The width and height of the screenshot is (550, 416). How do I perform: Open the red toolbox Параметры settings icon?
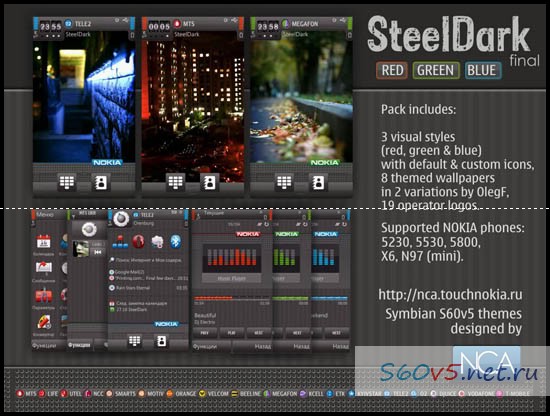point(44,296)
